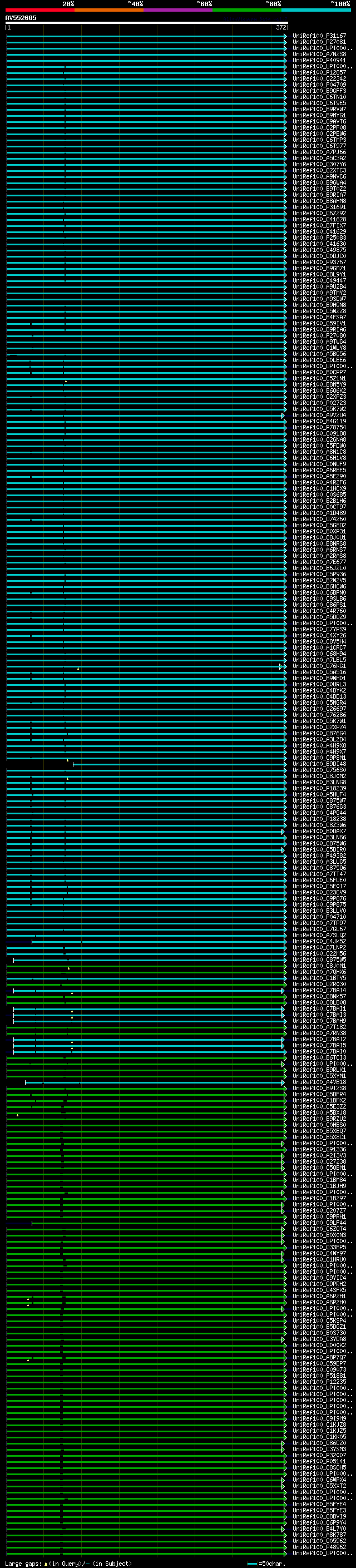Select hit label UniRef100_B9GWA4
Screen dimensions: 356x1568
[319, 182]
